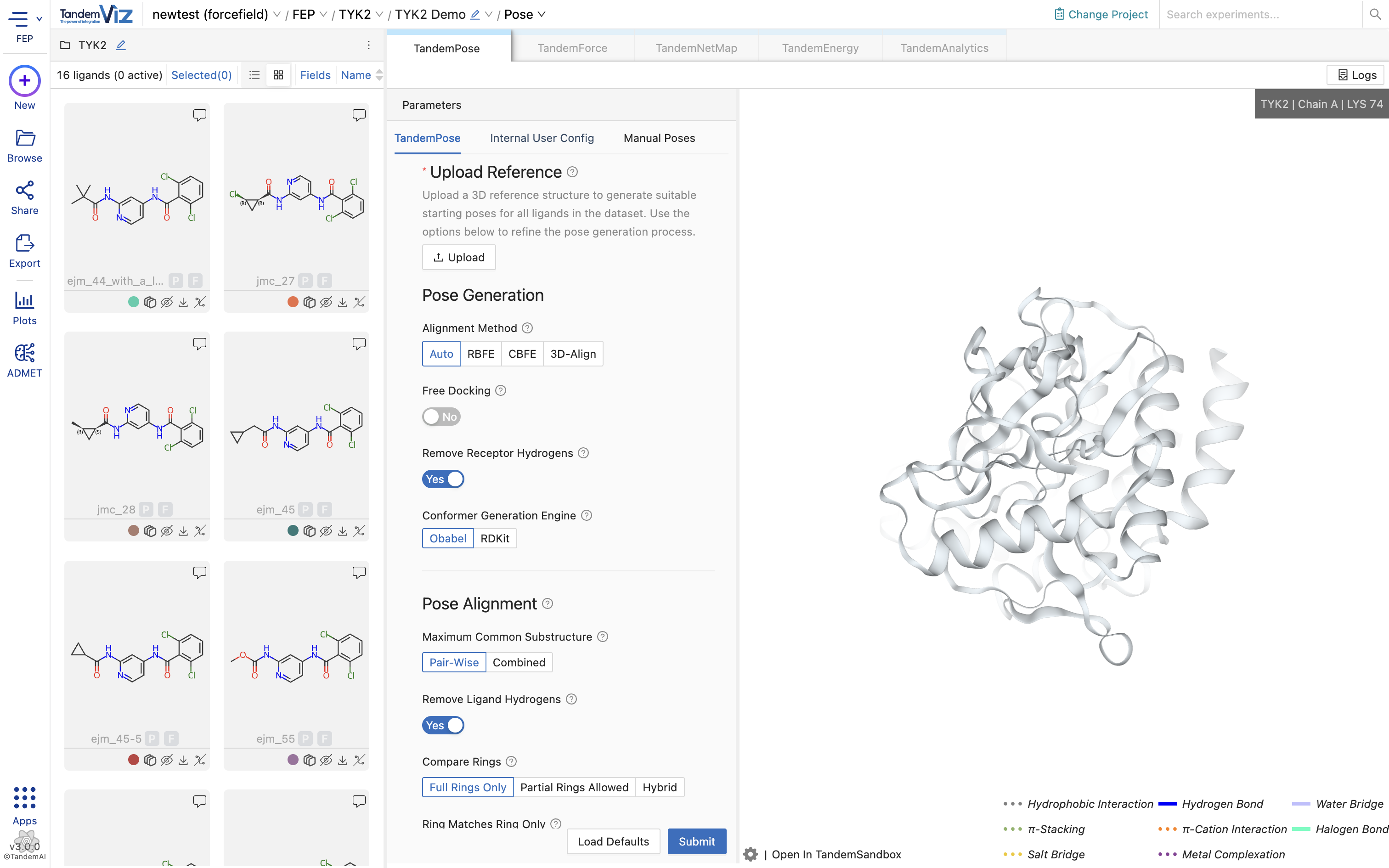This screenshot has width=1389, height=868.
Task: Click the TandemViz logo
Action: [x=96, y=14]
